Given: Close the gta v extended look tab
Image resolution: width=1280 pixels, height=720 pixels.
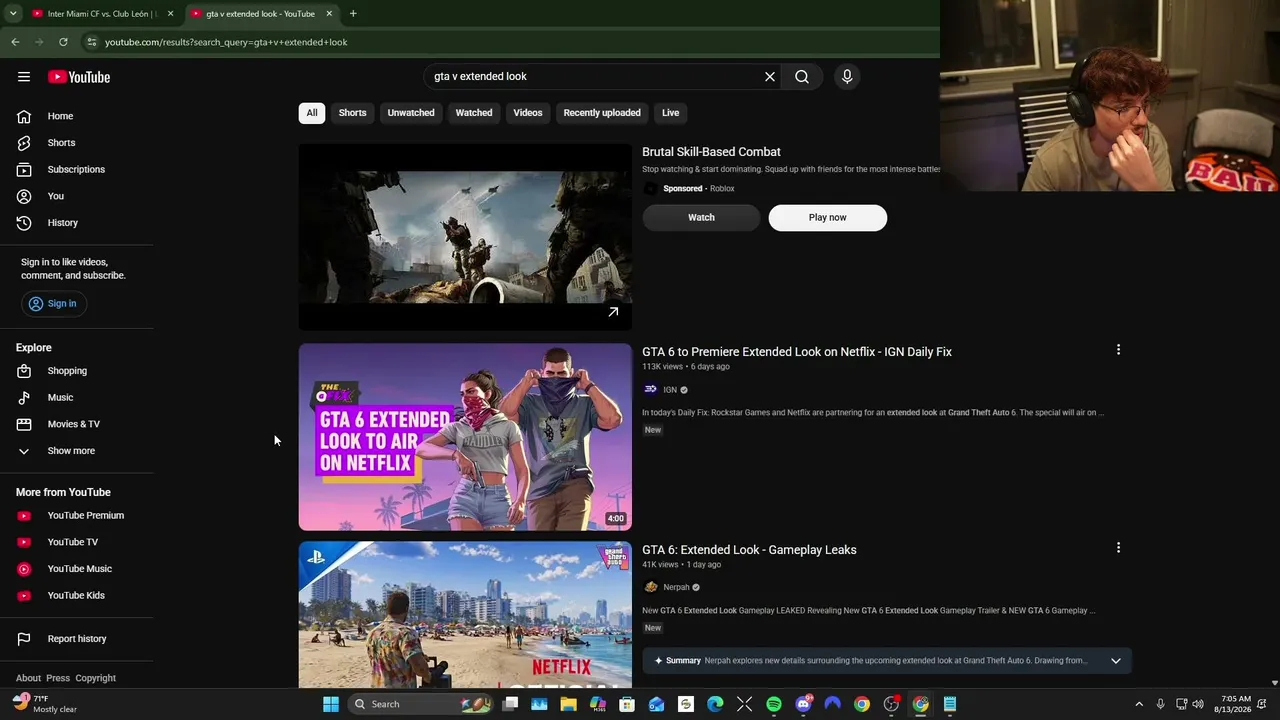Looking at the screenshot, I should tap(329, 14).
